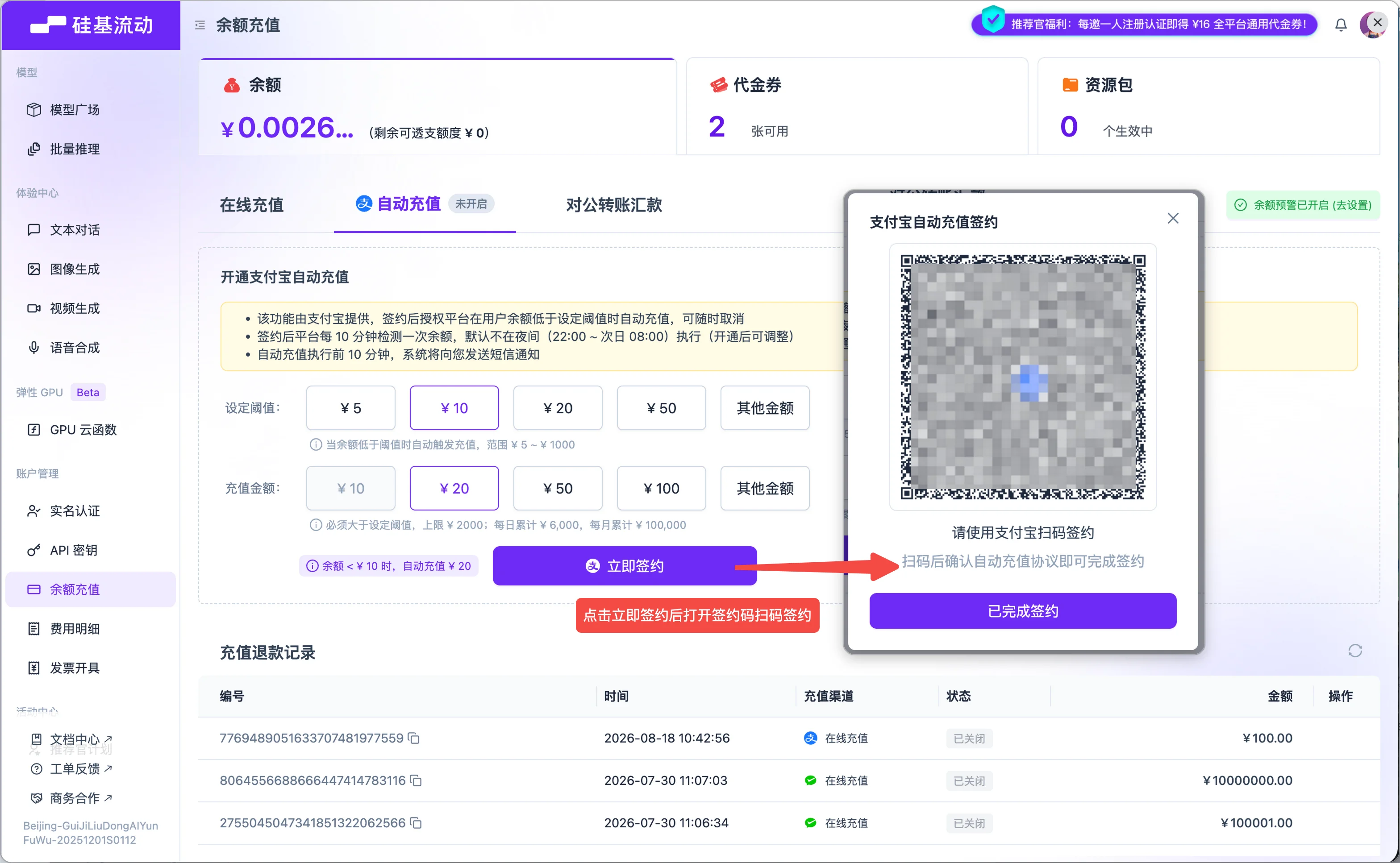Image resolution: width=1400 pixels, height=863 pixels.
Task: Click the info icon beside 必须大于设定阈值
Action: 315,525
